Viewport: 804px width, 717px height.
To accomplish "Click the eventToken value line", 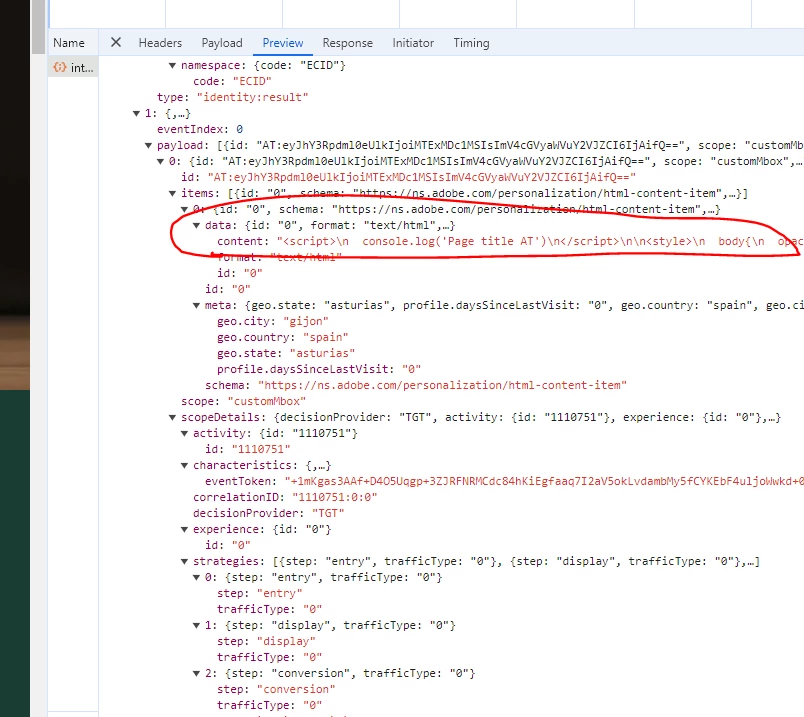I will 505,481.
